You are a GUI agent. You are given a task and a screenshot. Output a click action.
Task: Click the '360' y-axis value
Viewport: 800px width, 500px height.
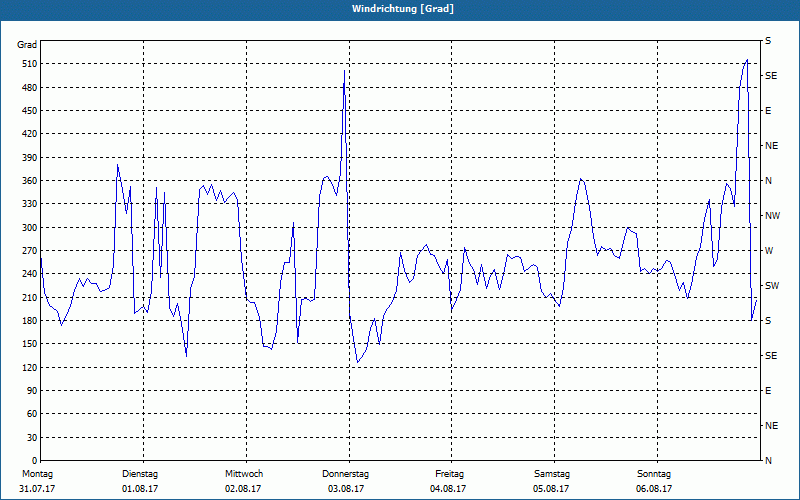30,181
